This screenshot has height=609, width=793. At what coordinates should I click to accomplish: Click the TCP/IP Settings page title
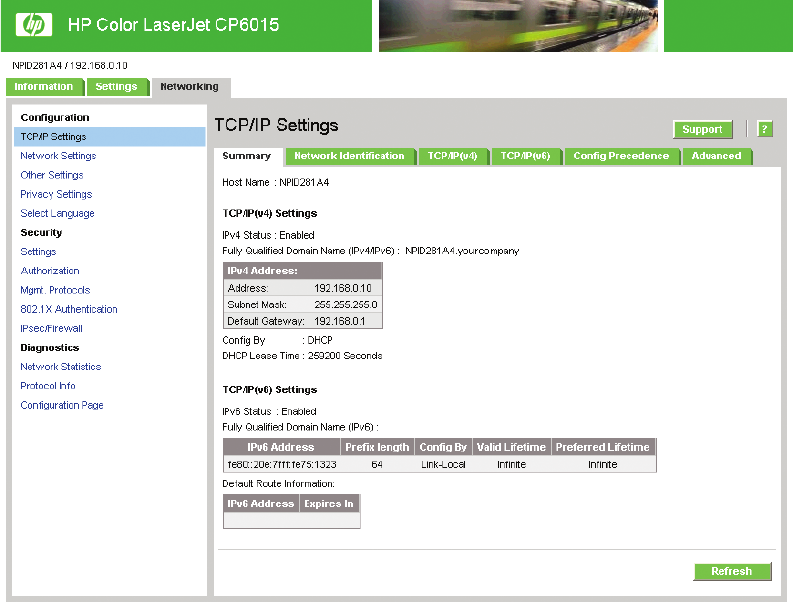[x=277, y=125]
